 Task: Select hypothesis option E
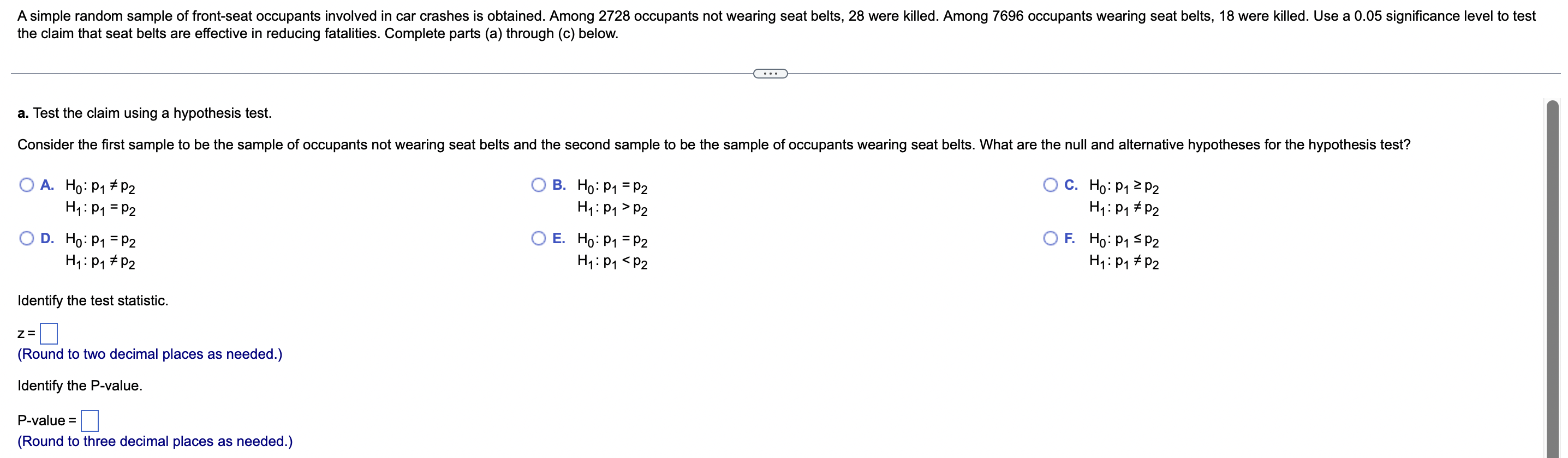(x=539, y=238)
